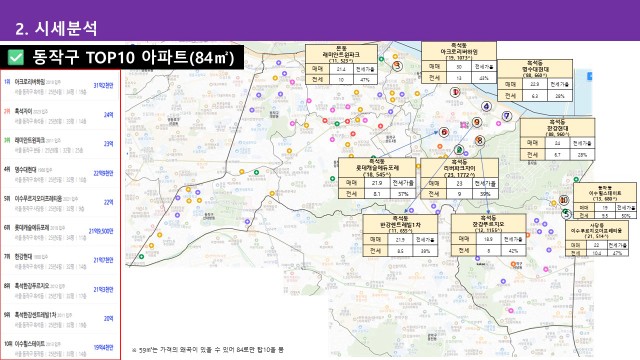The height and width of the screenshot is (360, 640).
Task: Click the 동작동 이수힐스테이트 info box header
Action: pyautogui.click(x=604, y=193)
